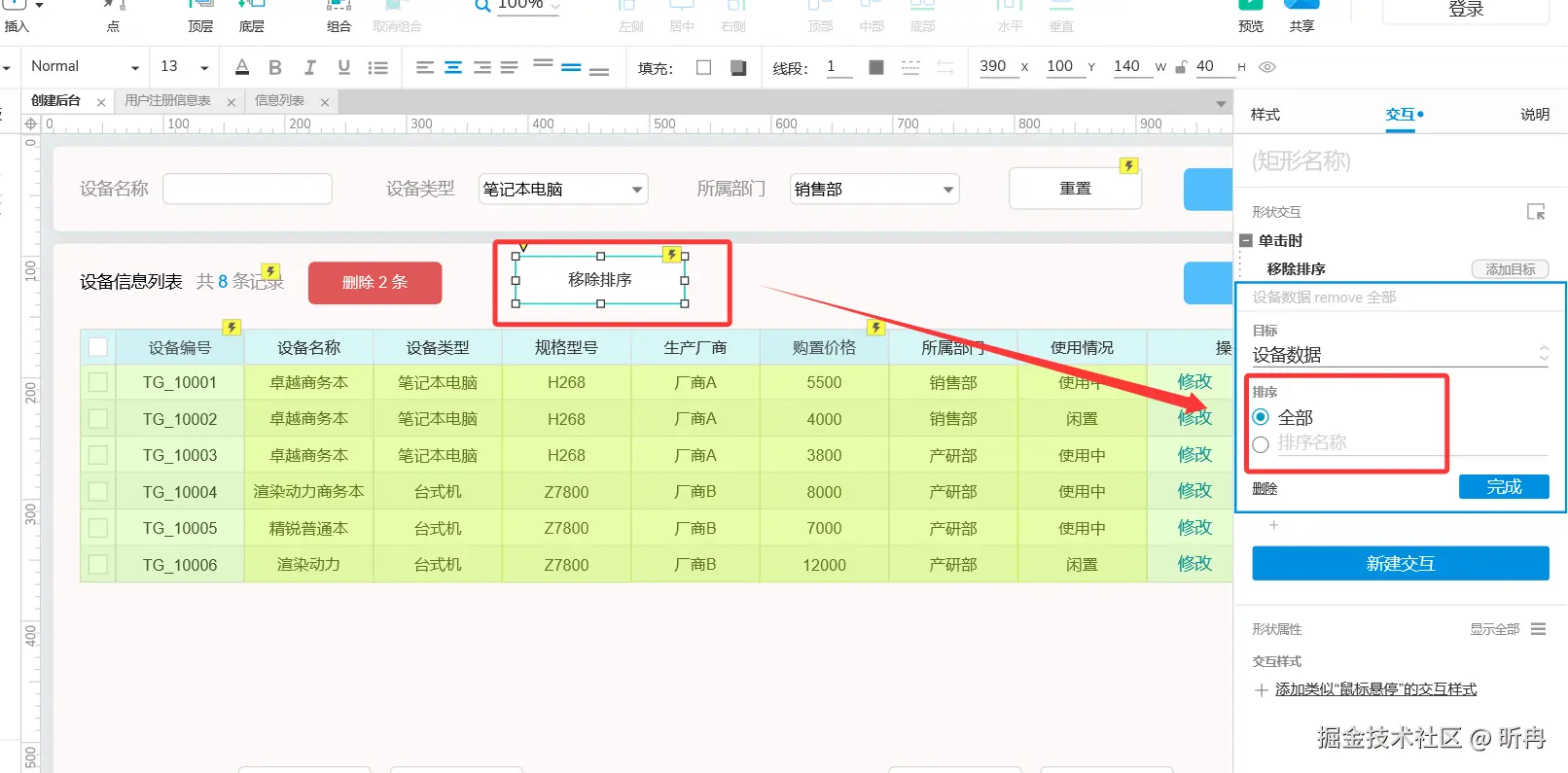Select the 点 point tool
This screenshot has height=773, width=1568.
coord(114,17)
